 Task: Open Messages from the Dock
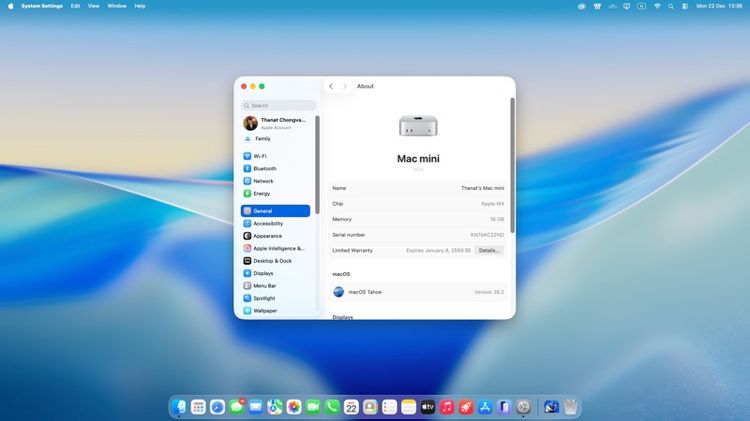(236, 407)
